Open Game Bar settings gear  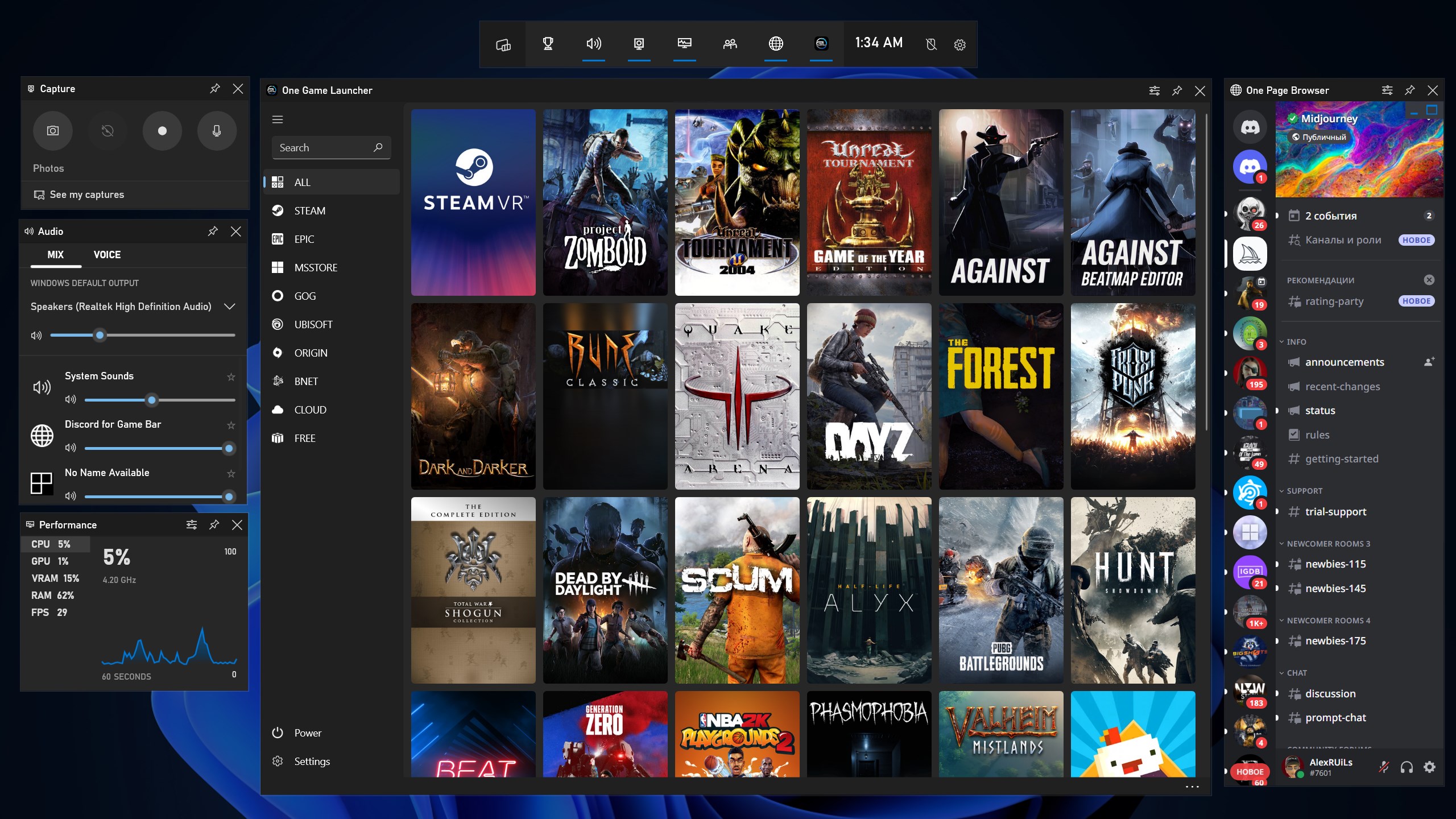point(959,44)
